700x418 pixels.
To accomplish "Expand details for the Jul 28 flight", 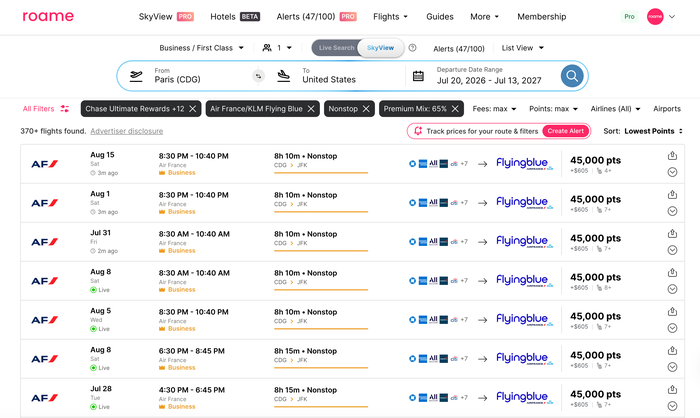I will click(672, 406).
